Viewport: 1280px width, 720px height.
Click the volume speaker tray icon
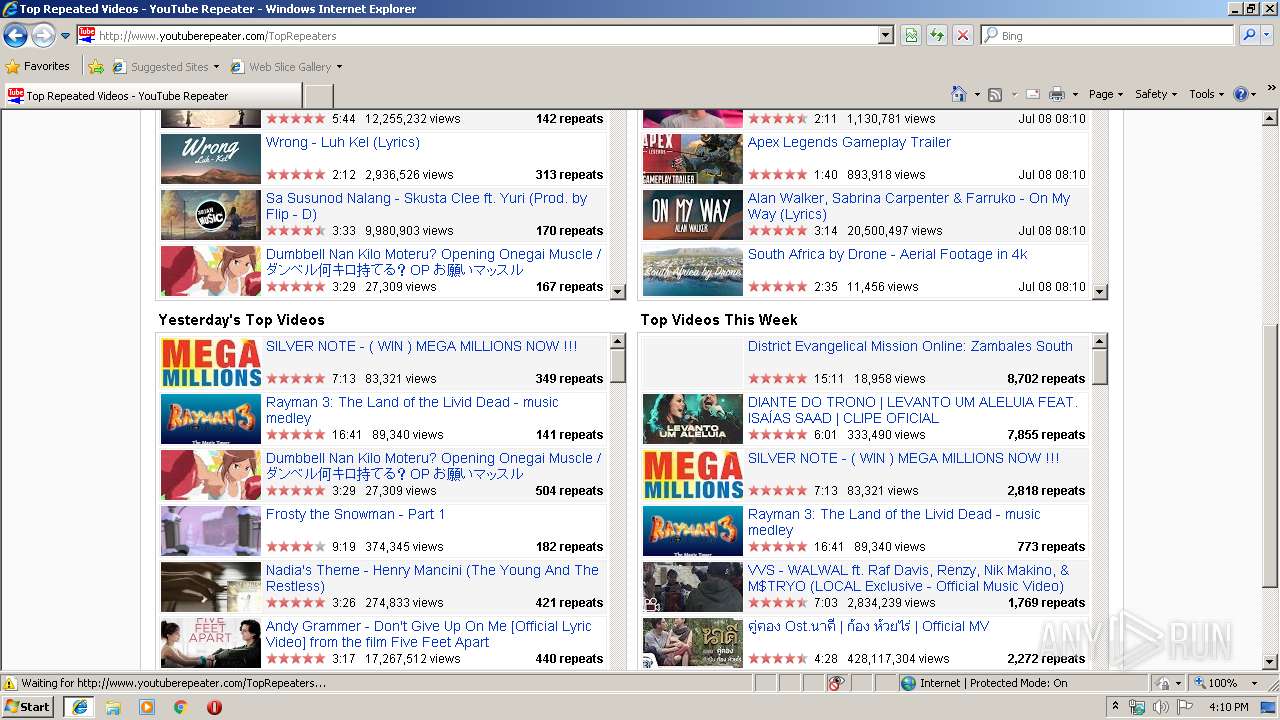tap(1160, 707)
